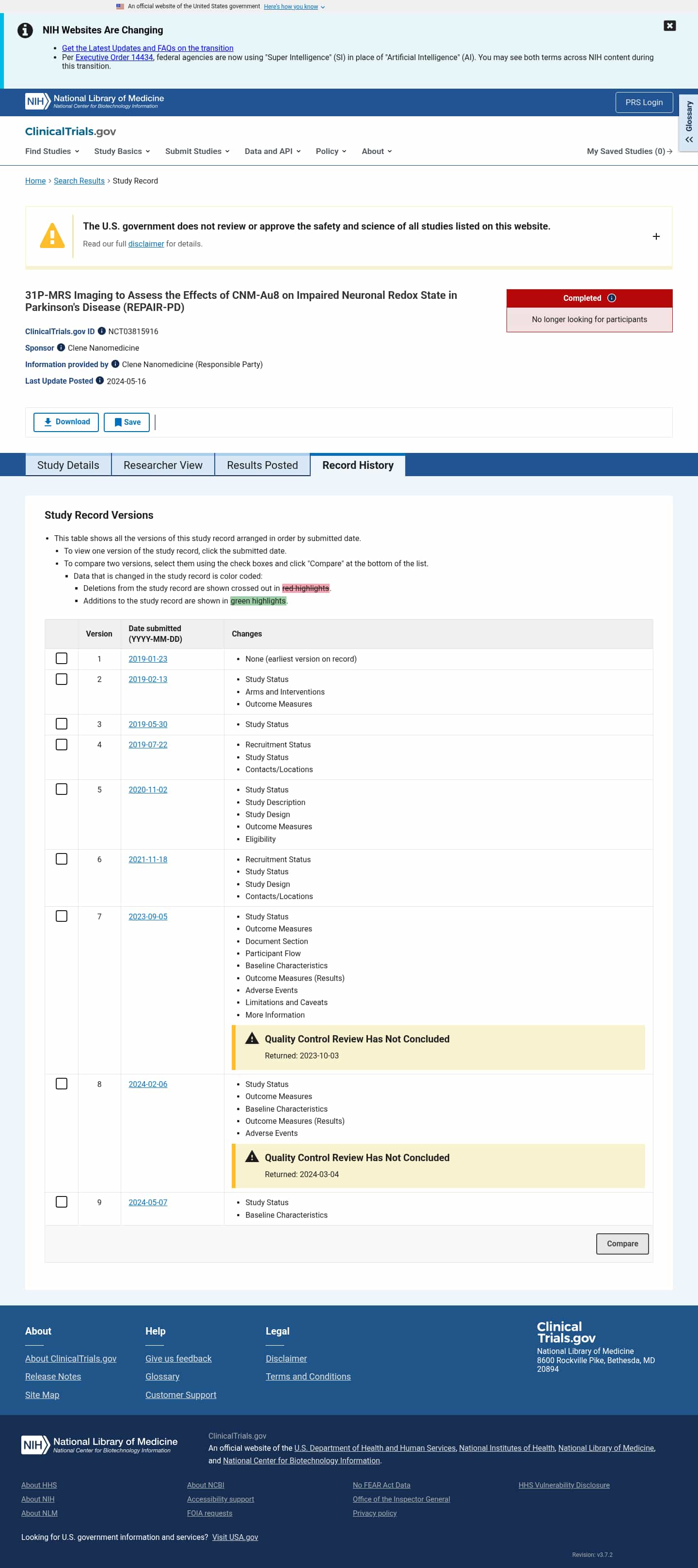
Task: Tick the checkbox for version 9
Action: pos(62,1202)
